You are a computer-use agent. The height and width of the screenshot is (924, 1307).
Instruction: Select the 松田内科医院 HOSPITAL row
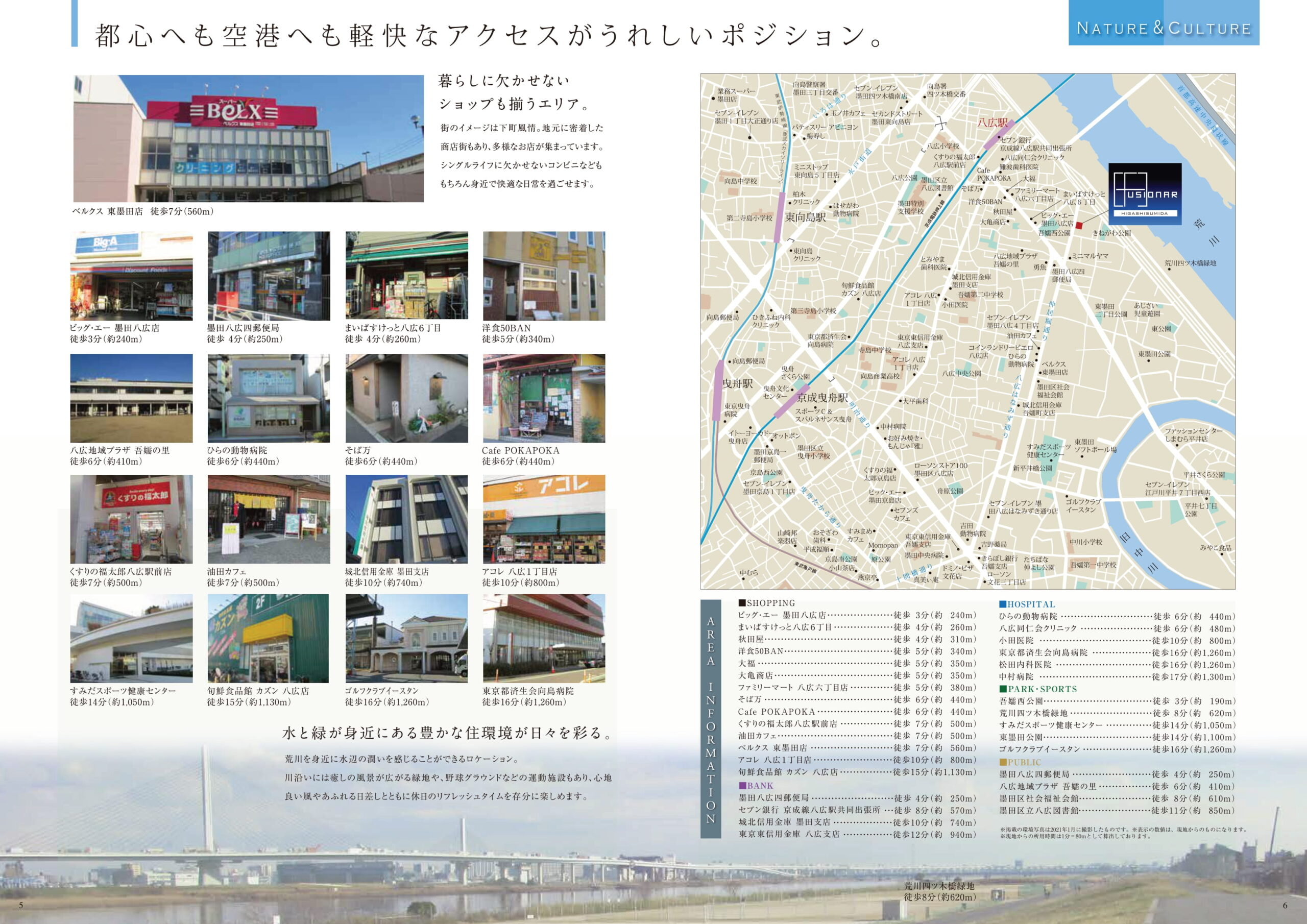pos(1117,664)
